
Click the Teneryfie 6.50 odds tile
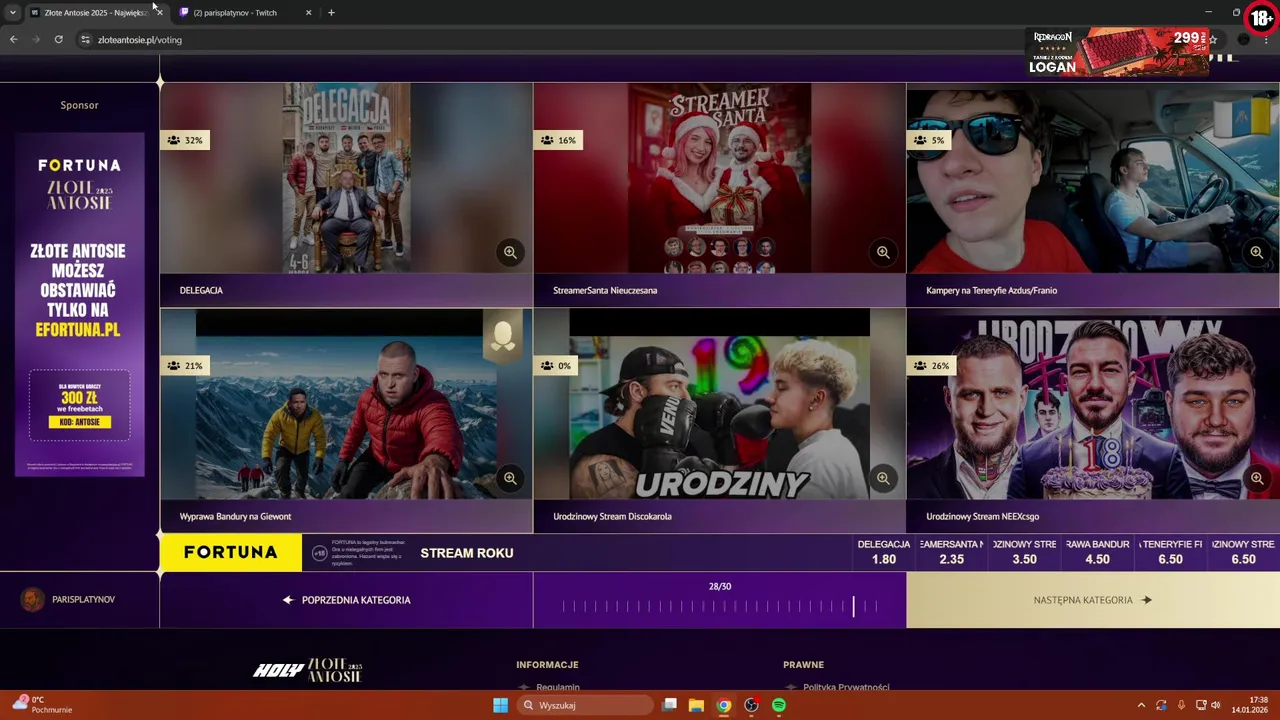click(1170, 552)
